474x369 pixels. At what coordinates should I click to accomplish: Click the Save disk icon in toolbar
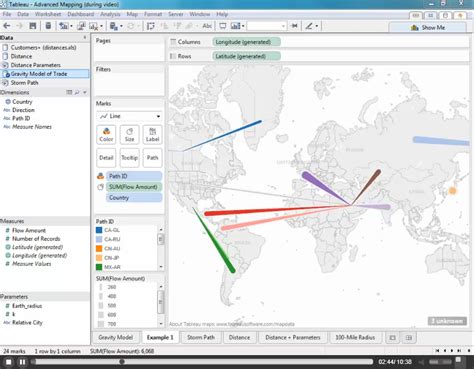click(x=33, y=26)
